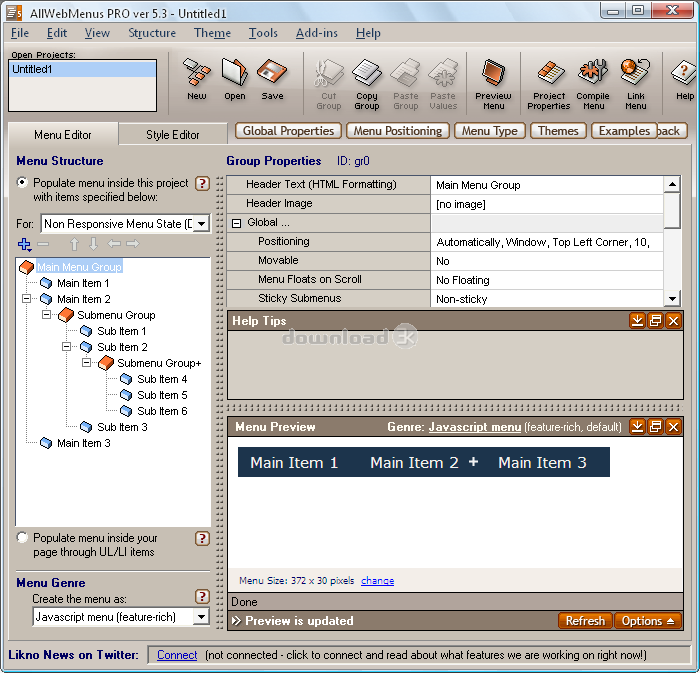
Task: Click the Examples button
Action: point(624,131)
